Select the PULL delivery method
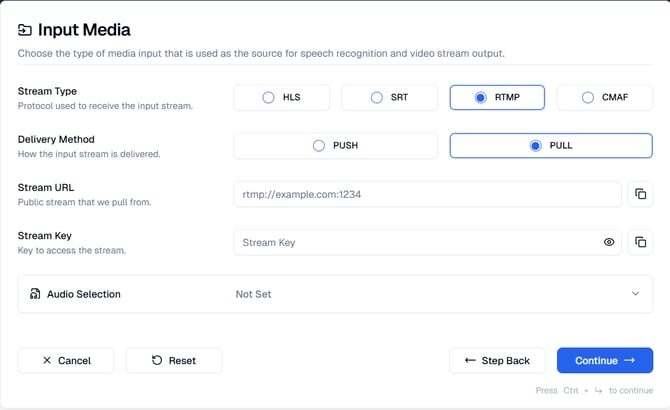The image size is (670, 410). point(551,145)
